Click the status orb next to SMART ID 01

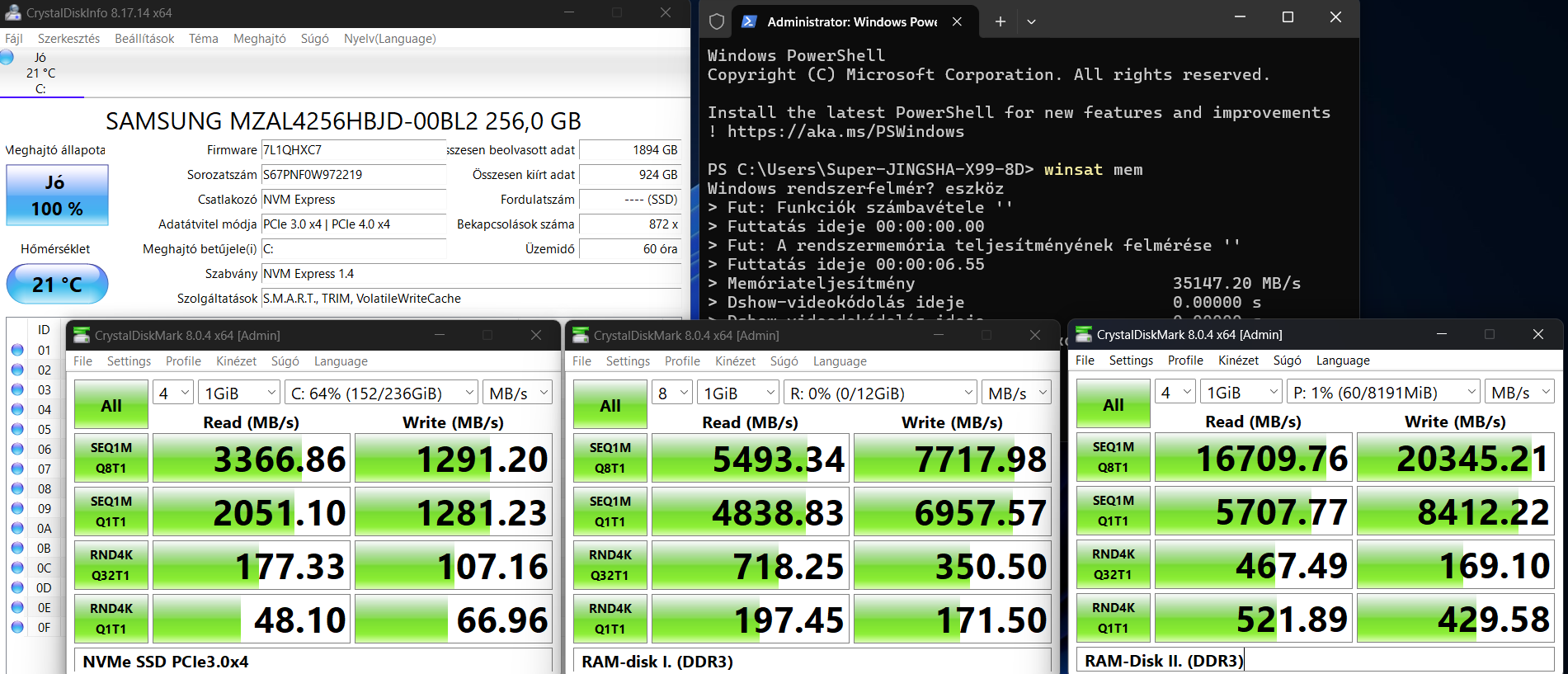(17, 350)
